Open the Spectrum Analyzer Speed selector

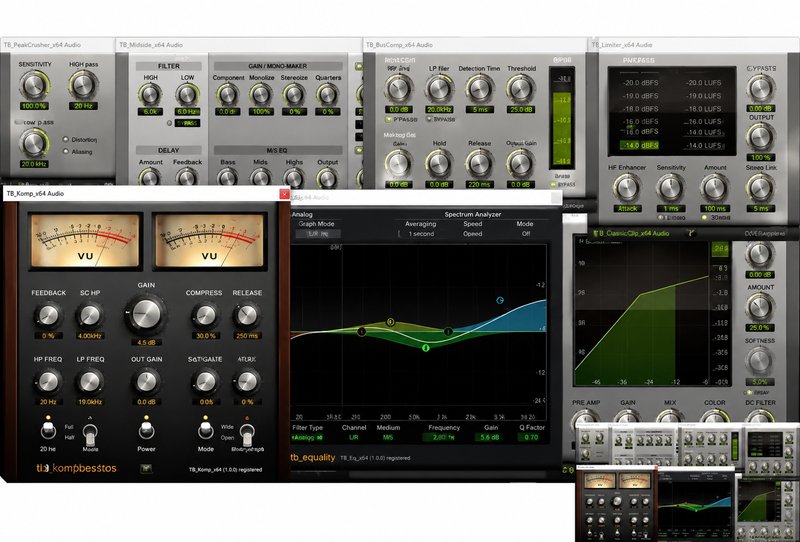click(472, 234)
